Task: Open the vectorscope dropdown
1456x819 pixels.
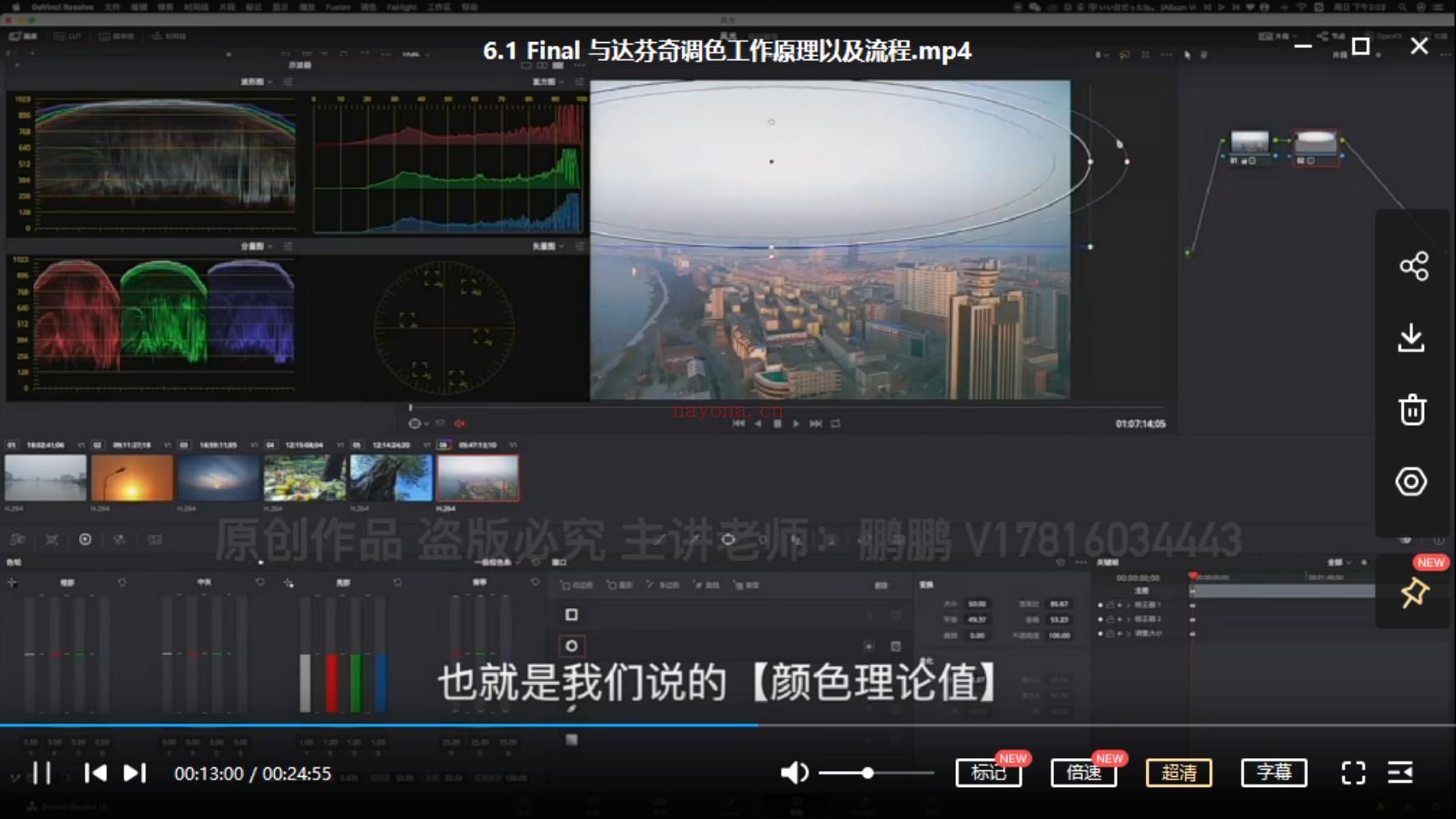Action: click(548, 246)
